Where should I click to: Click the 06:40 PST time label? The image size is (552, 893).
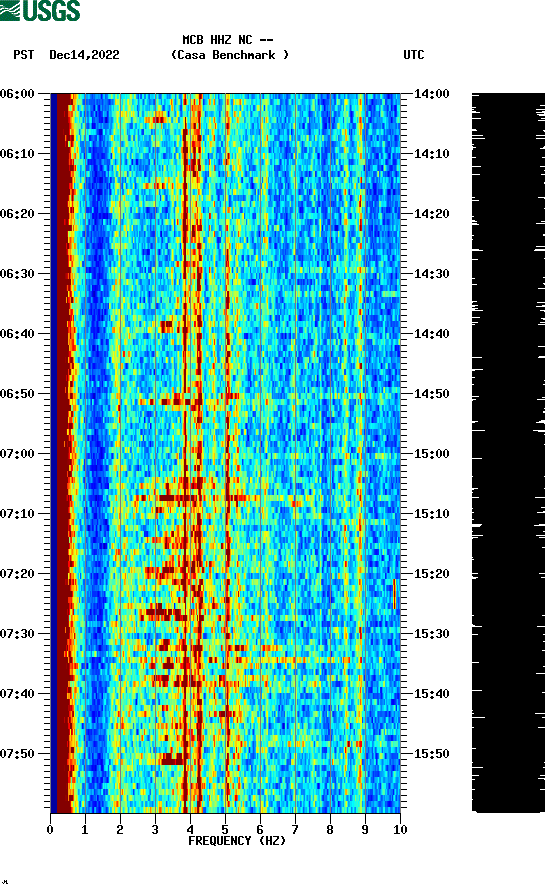tap(18, 334)
